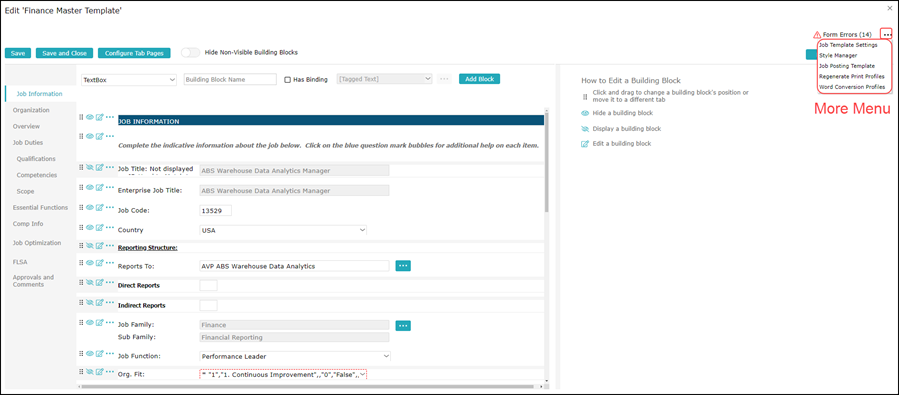Edit the Indirect Reports building block
This screenshot has width=899, height=395.
point(99,302)
